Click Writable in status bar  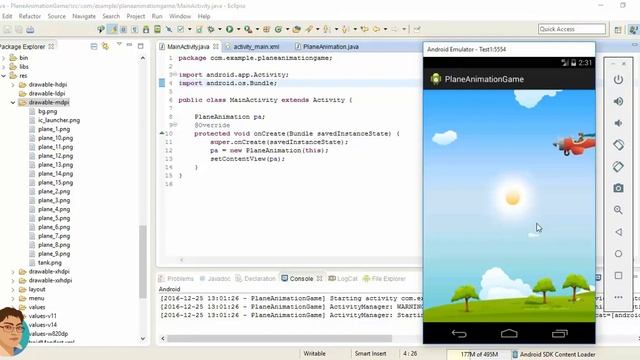[x=314, y=353]
